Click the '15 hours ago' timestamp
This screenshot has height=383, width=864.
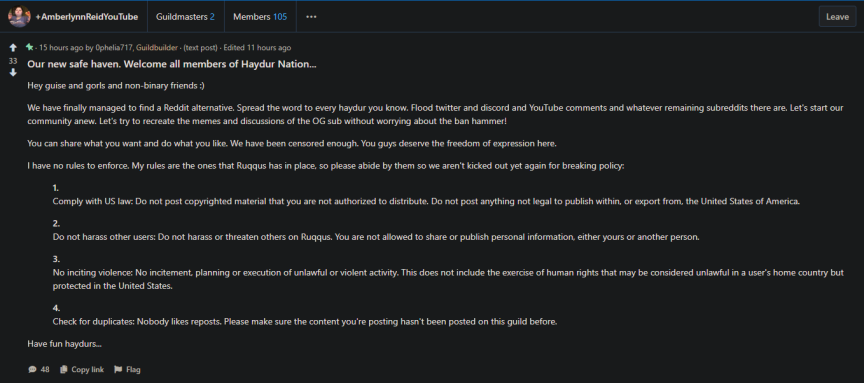pos(61,48)
